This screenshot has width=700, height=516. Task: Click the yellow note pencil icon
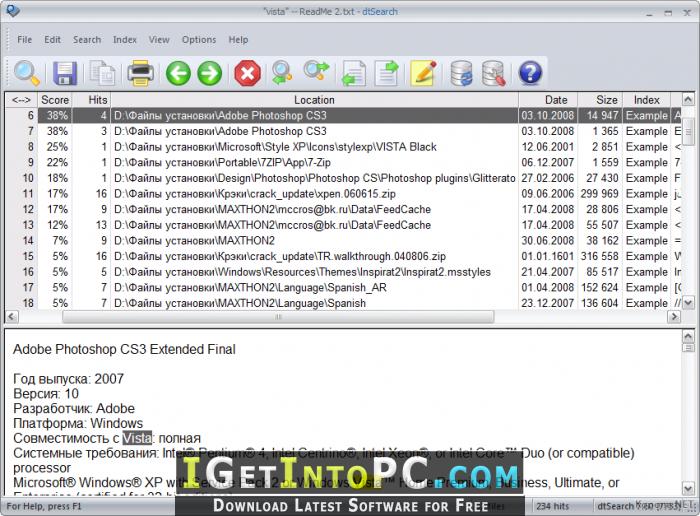coord(423,73)
